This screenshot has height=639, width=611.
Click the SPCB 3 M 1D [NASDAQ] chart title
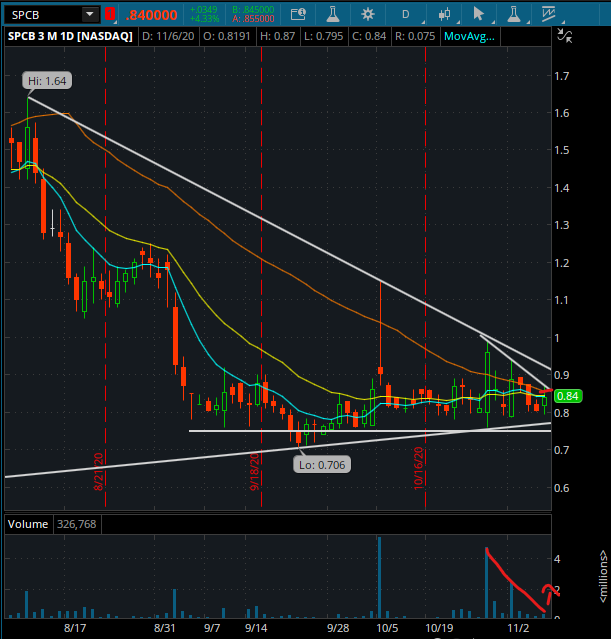coord(70,36)
